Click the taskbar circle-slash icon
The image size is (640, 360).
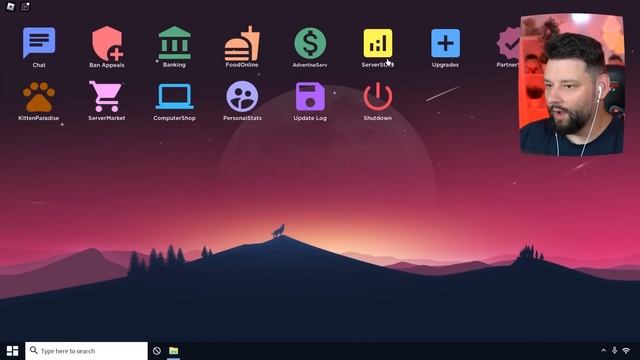coord(157,351)
